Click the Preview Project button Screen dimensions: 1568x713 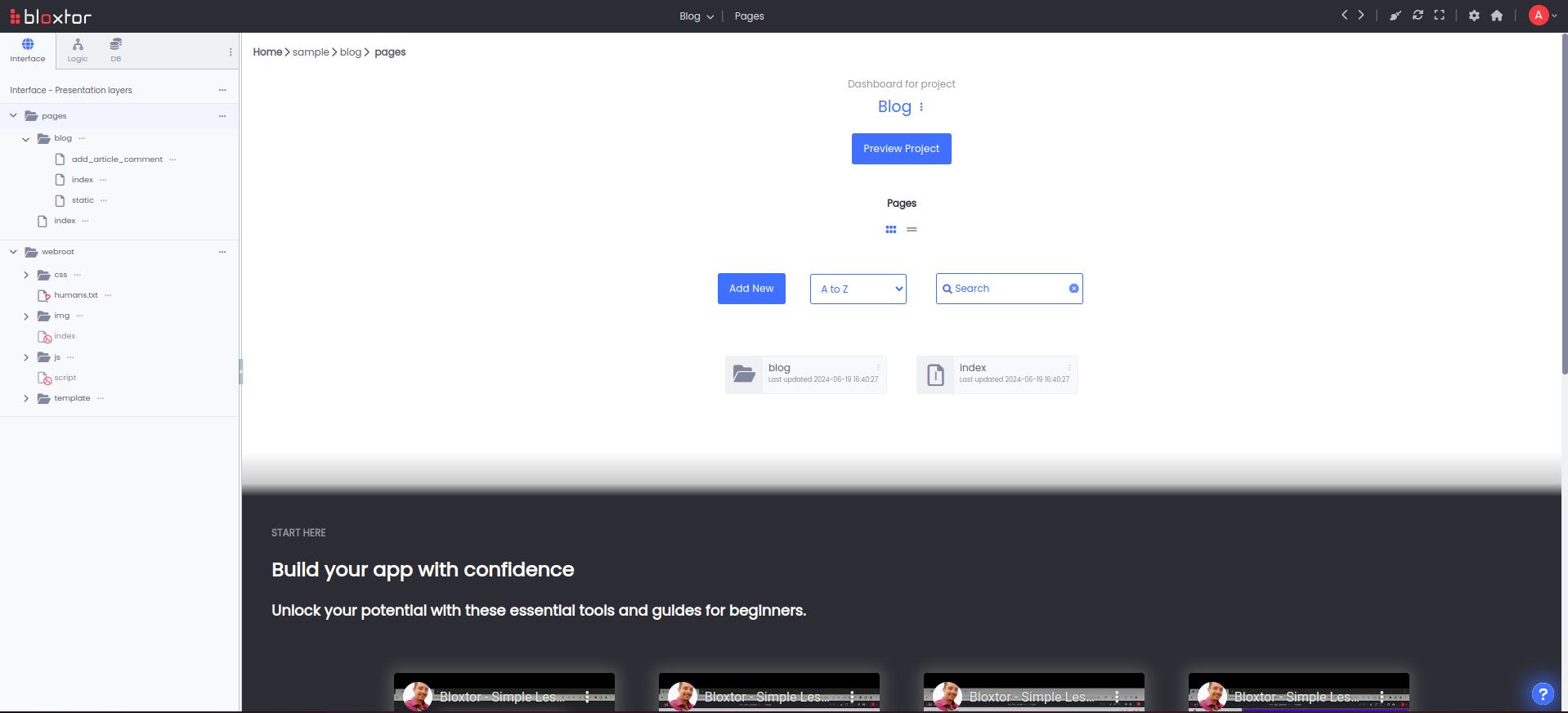click(x=902, y=149)
